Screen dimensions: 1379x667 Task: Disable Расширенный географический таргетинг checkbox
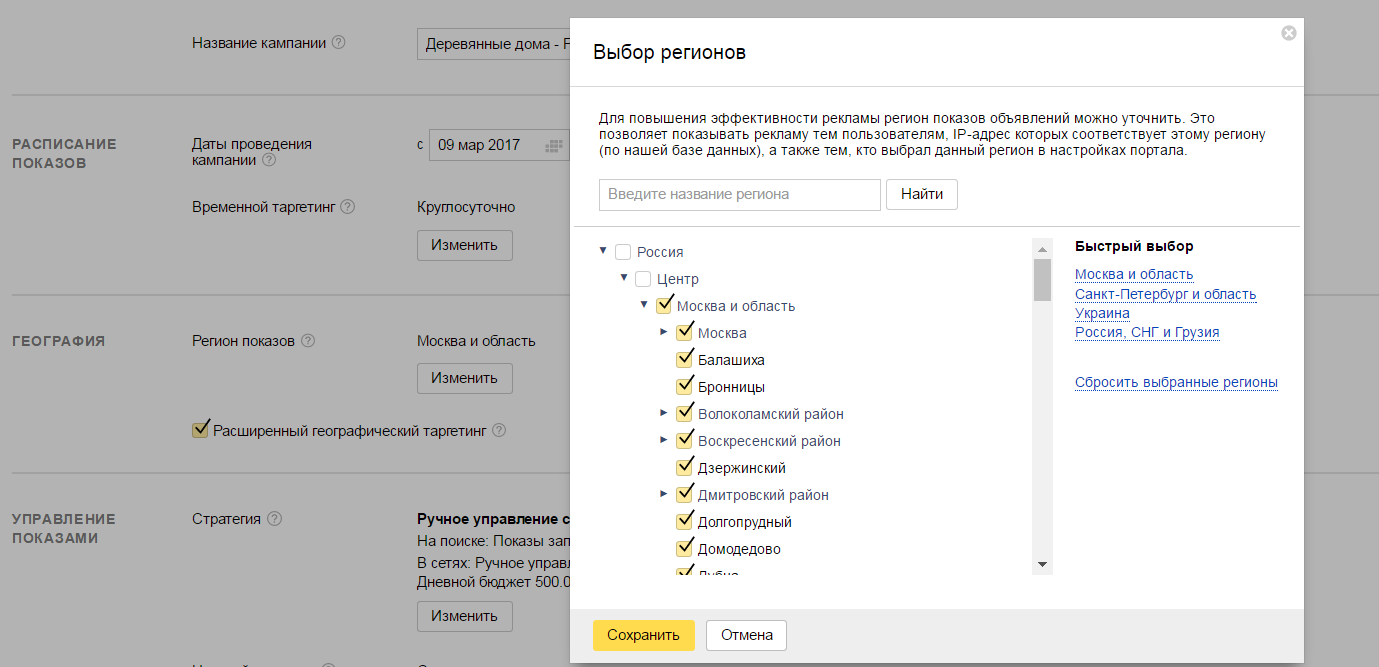[x=200, y=430]
